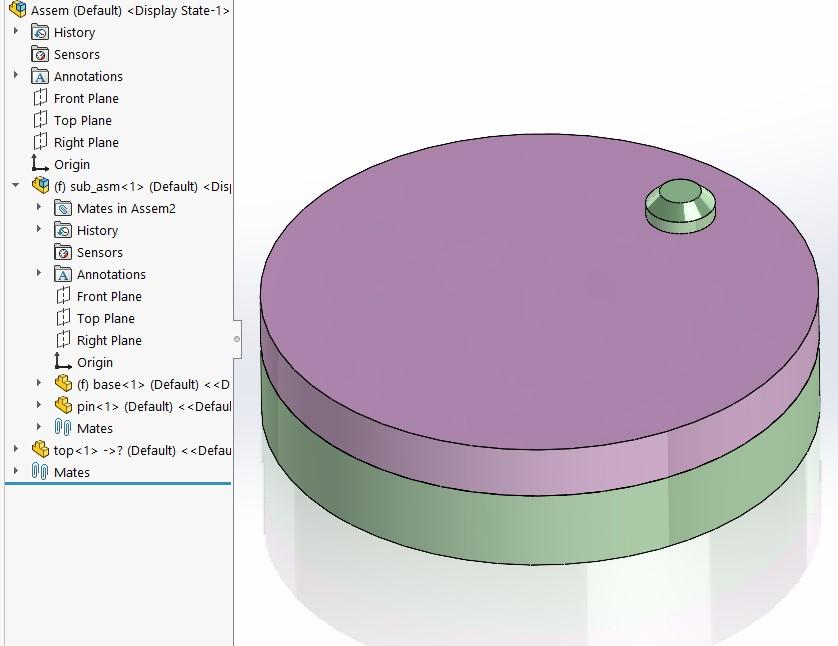
Task: Expand the top-level Annotations folder
Action: (x=16, y=75)
